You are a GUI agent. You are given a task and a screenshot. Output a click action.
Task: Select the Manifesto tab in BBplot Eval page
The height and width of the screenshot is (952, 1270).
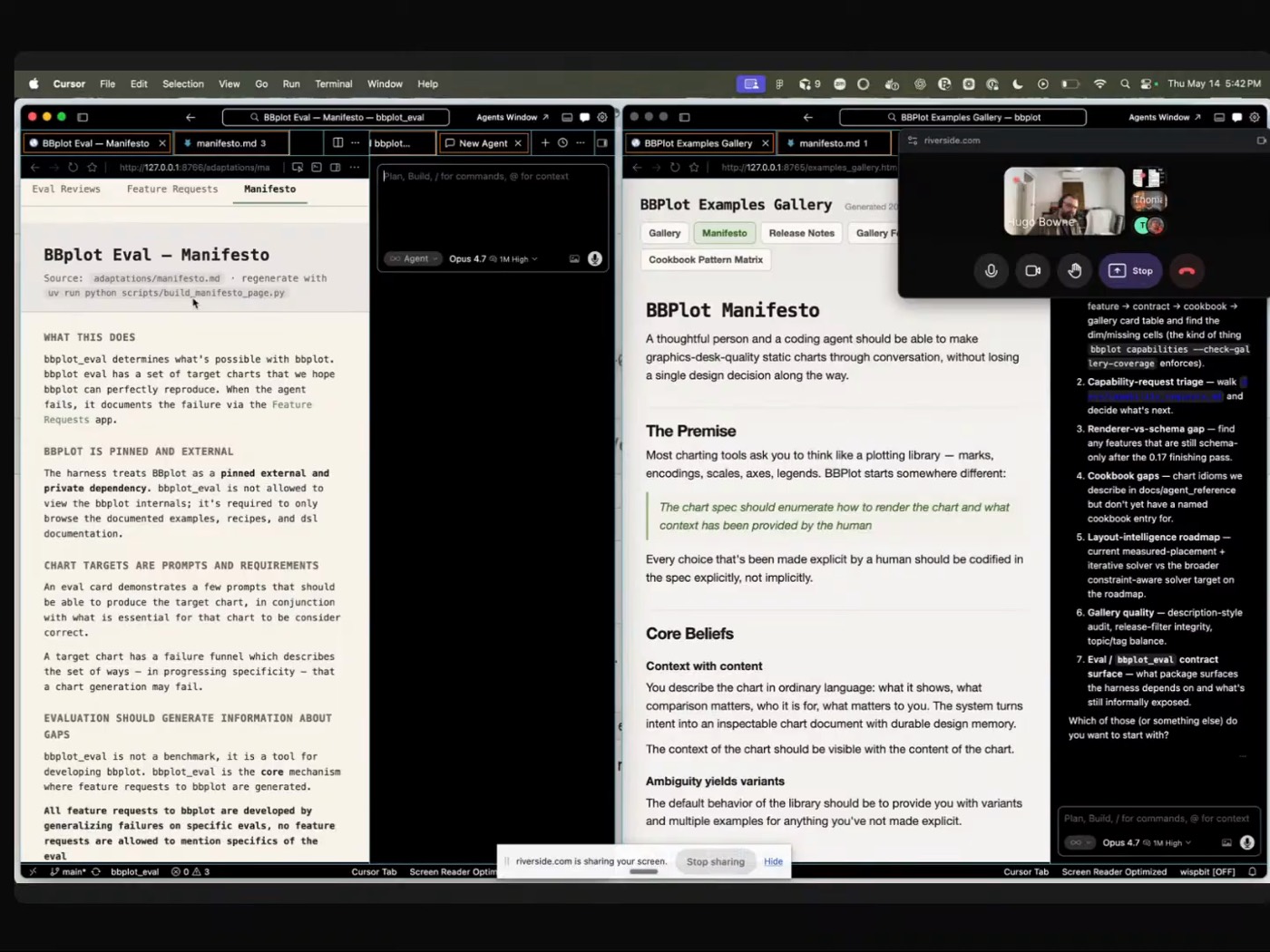point(269,189)
